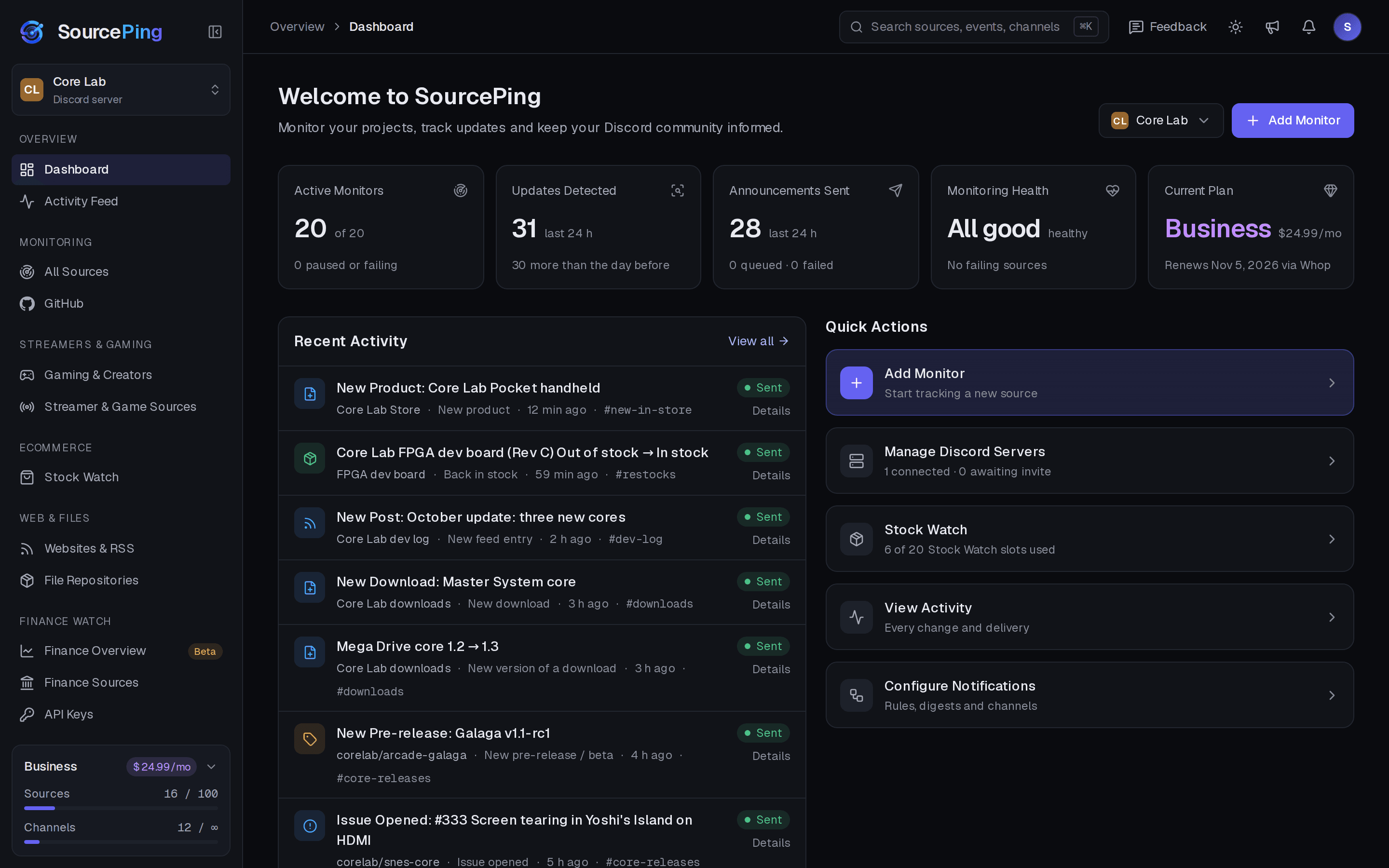The height and width of the screenshot is (868, 1389).
Task: Open the Core Lab dropdown beside Add Monitor
Action: coord(1160,121)
